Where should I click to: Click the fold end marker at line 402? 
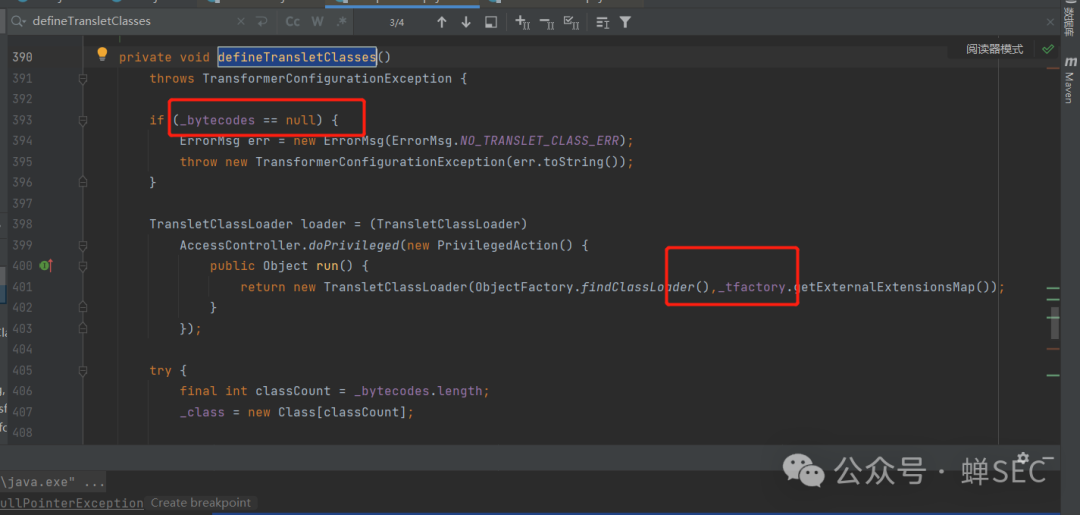pos(83,308)
